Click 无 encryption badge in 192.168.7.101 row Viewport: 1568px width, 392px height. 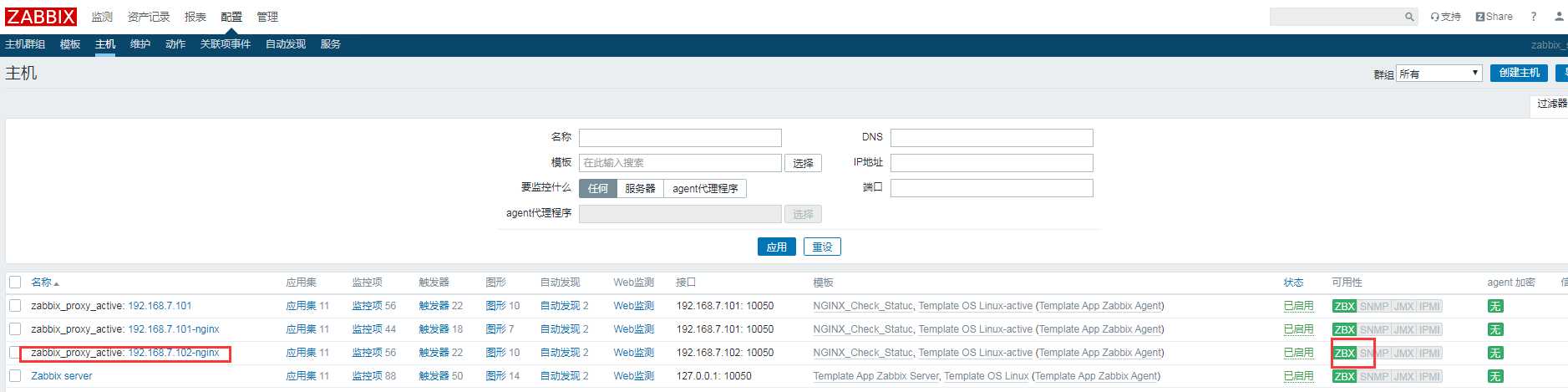pyautogui.click(x=1495, y=307)
